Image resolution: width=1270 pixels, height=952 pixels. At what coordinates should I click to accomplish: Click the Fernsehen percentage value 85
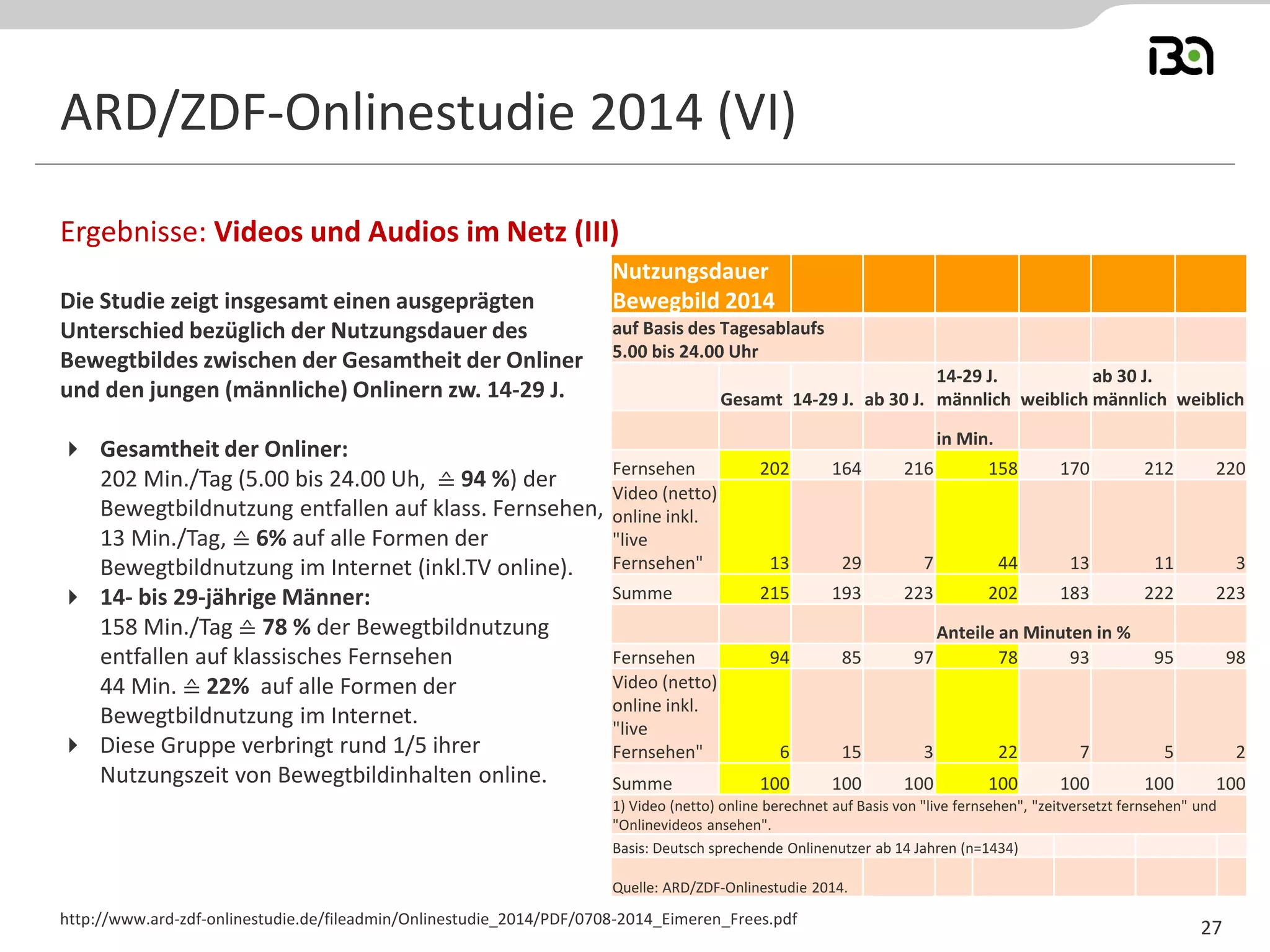pyautogui.click(x=851, y=657)
